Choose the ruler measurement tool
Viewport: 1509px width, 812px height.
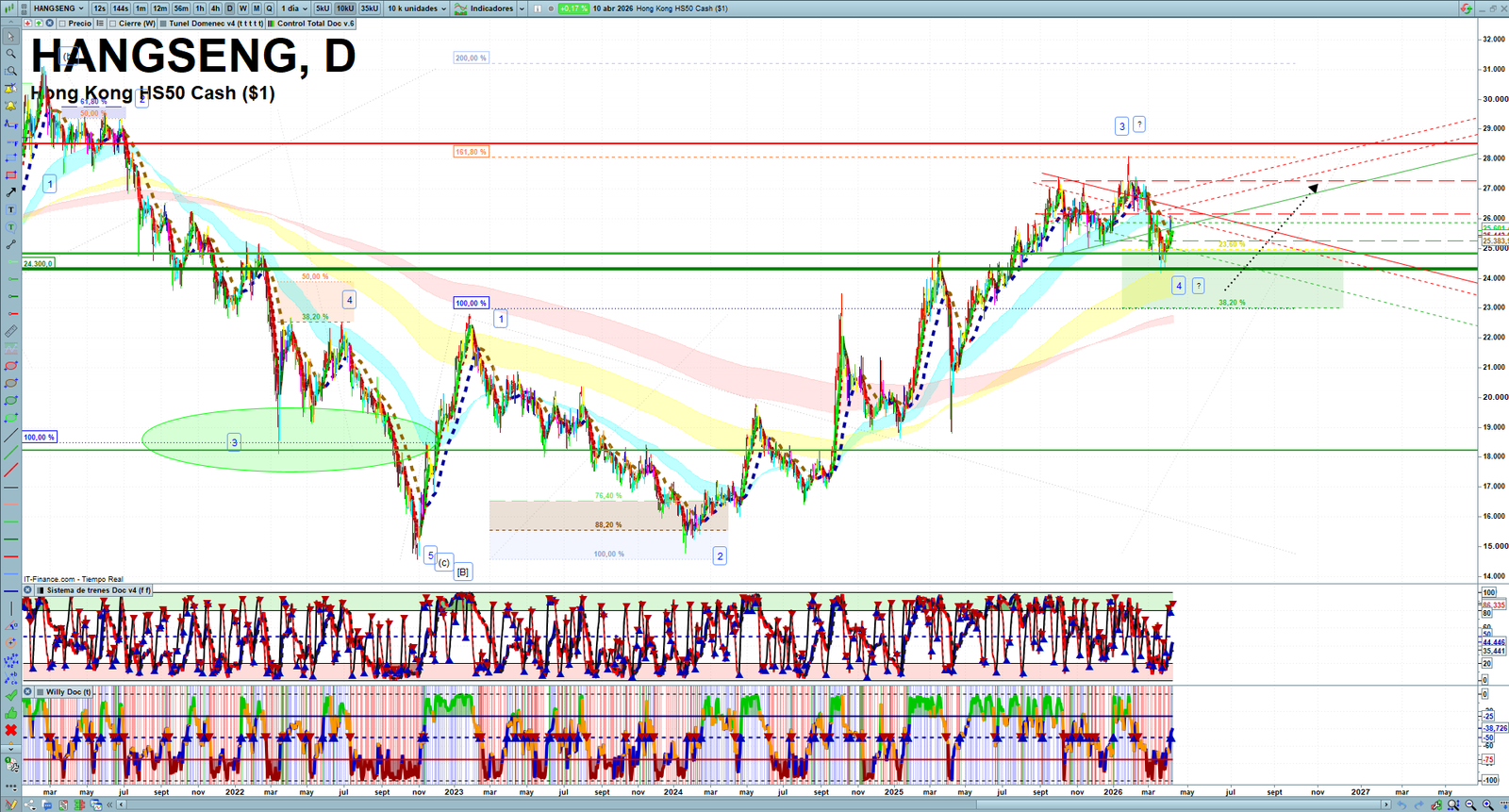click(x=10, y=331)
